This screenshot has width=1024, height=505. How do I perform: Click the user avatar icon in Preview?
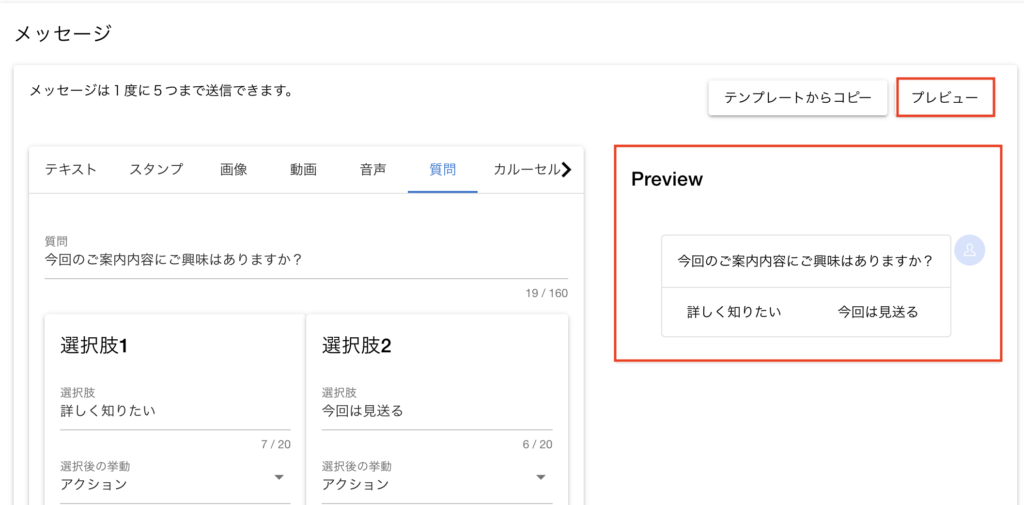point(969,251)
